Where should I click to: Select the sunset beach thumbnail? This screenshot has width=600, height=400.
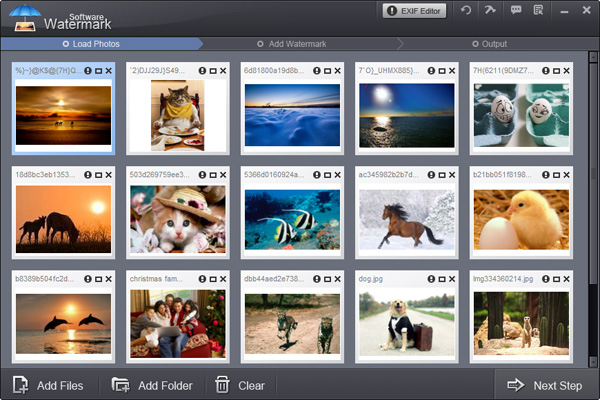64,116
